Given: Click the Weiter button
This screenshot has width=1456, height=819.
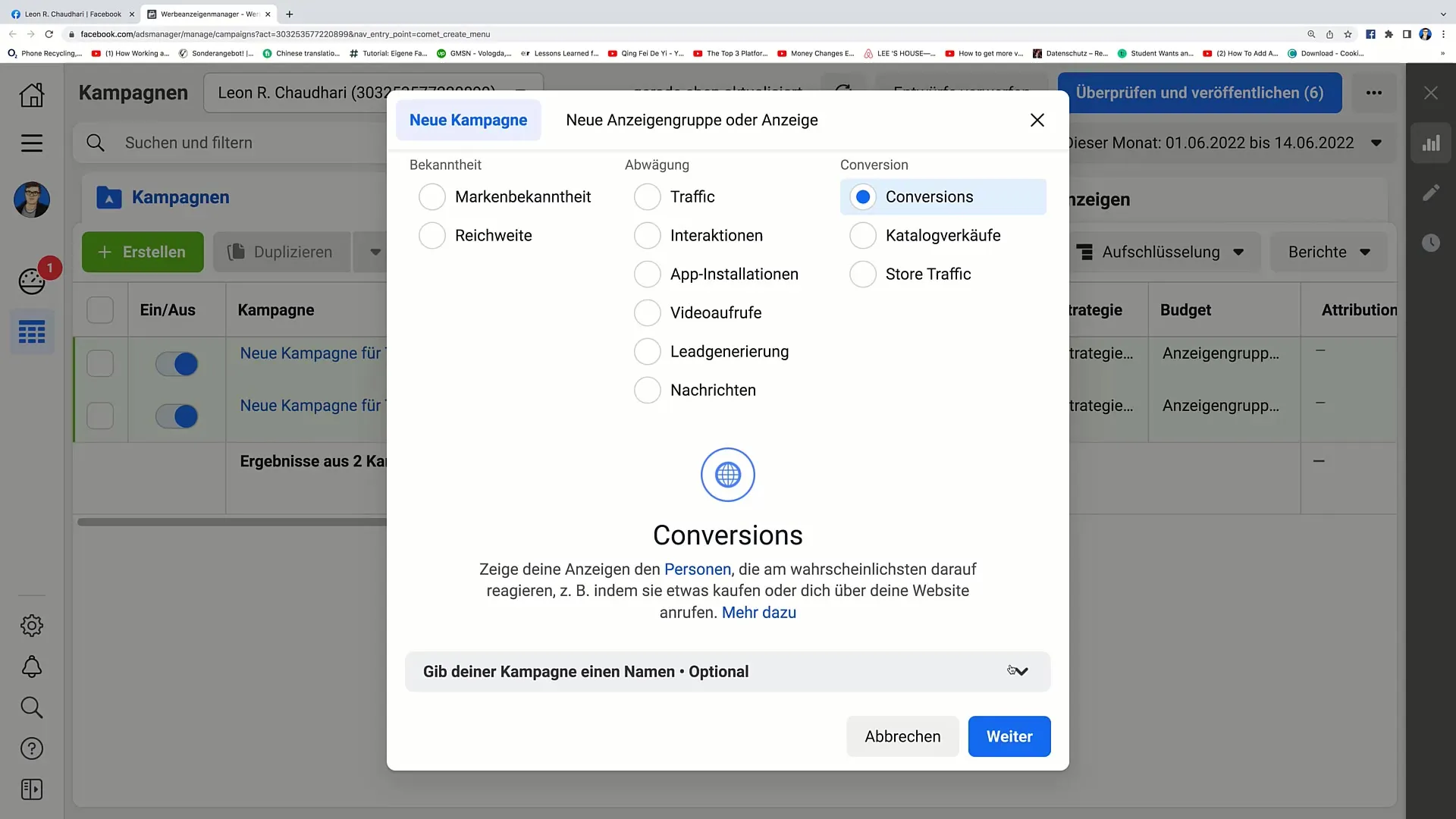Looking at the screenshot, I should tap(1009, 736).
